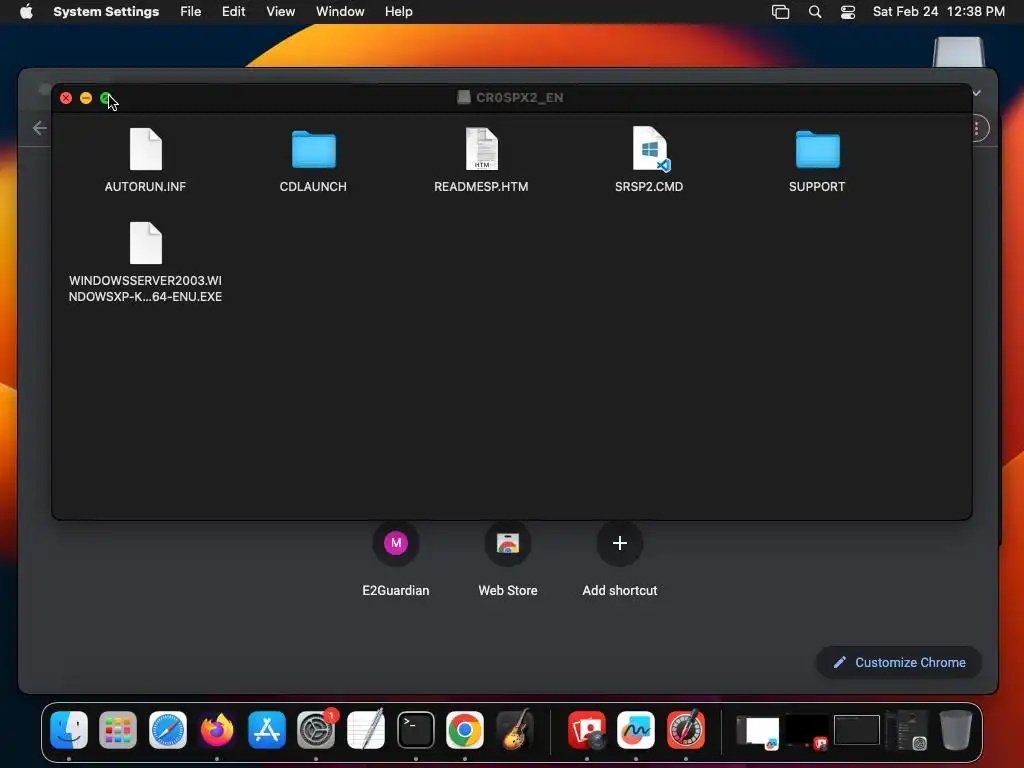Launch Firefox from the Dock

[217, 729]
